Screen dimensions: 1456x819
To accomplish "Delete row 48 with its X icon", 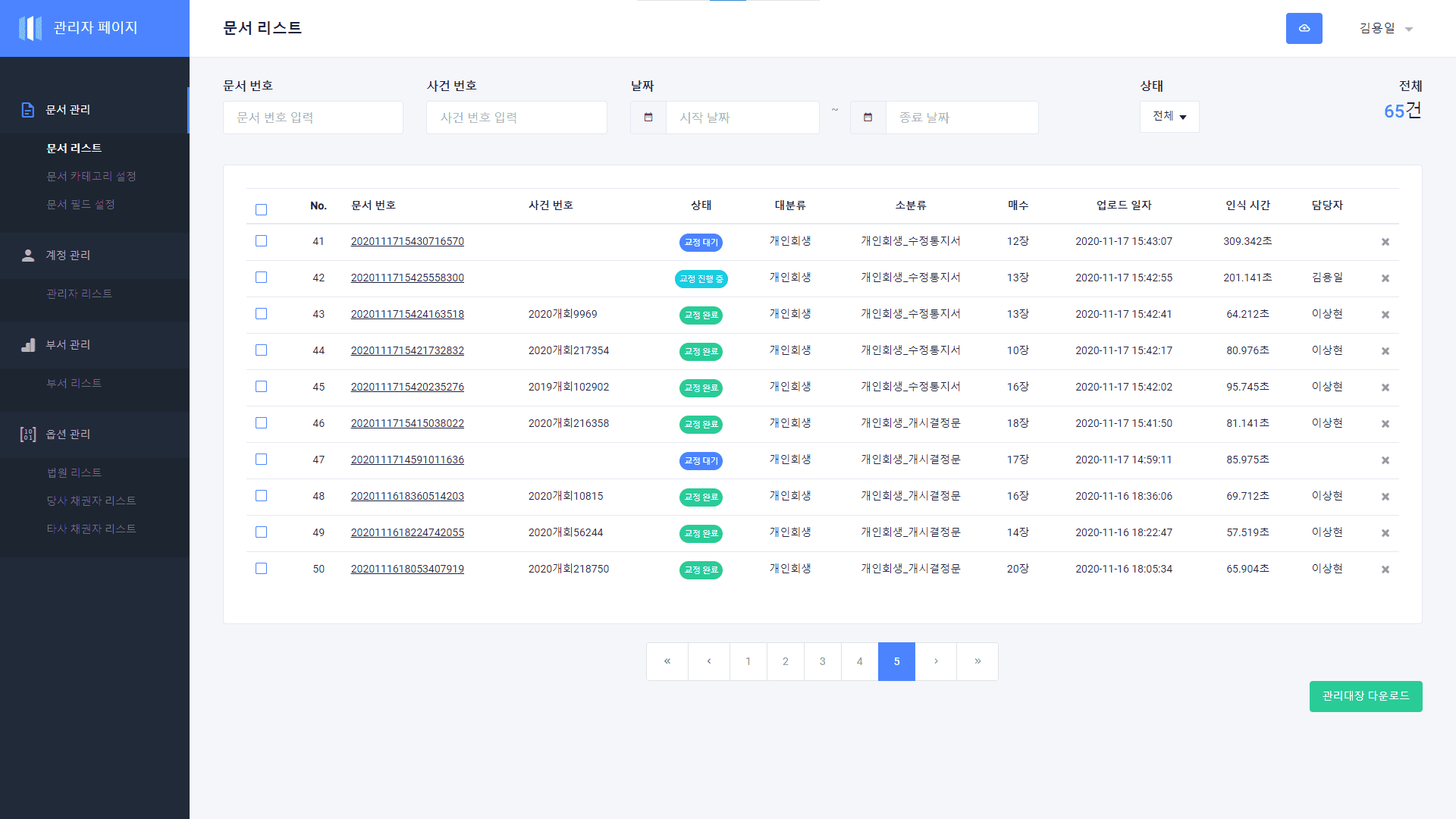I will [x=1385, y=497].
